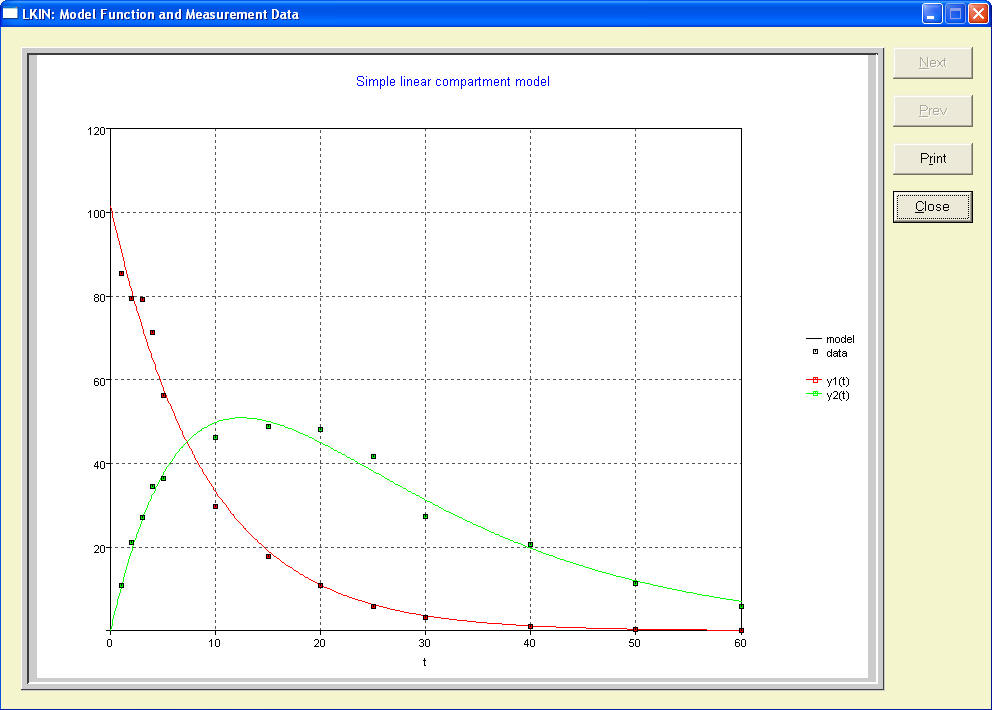Click the y1(t) legend marker

click(815, 381)
